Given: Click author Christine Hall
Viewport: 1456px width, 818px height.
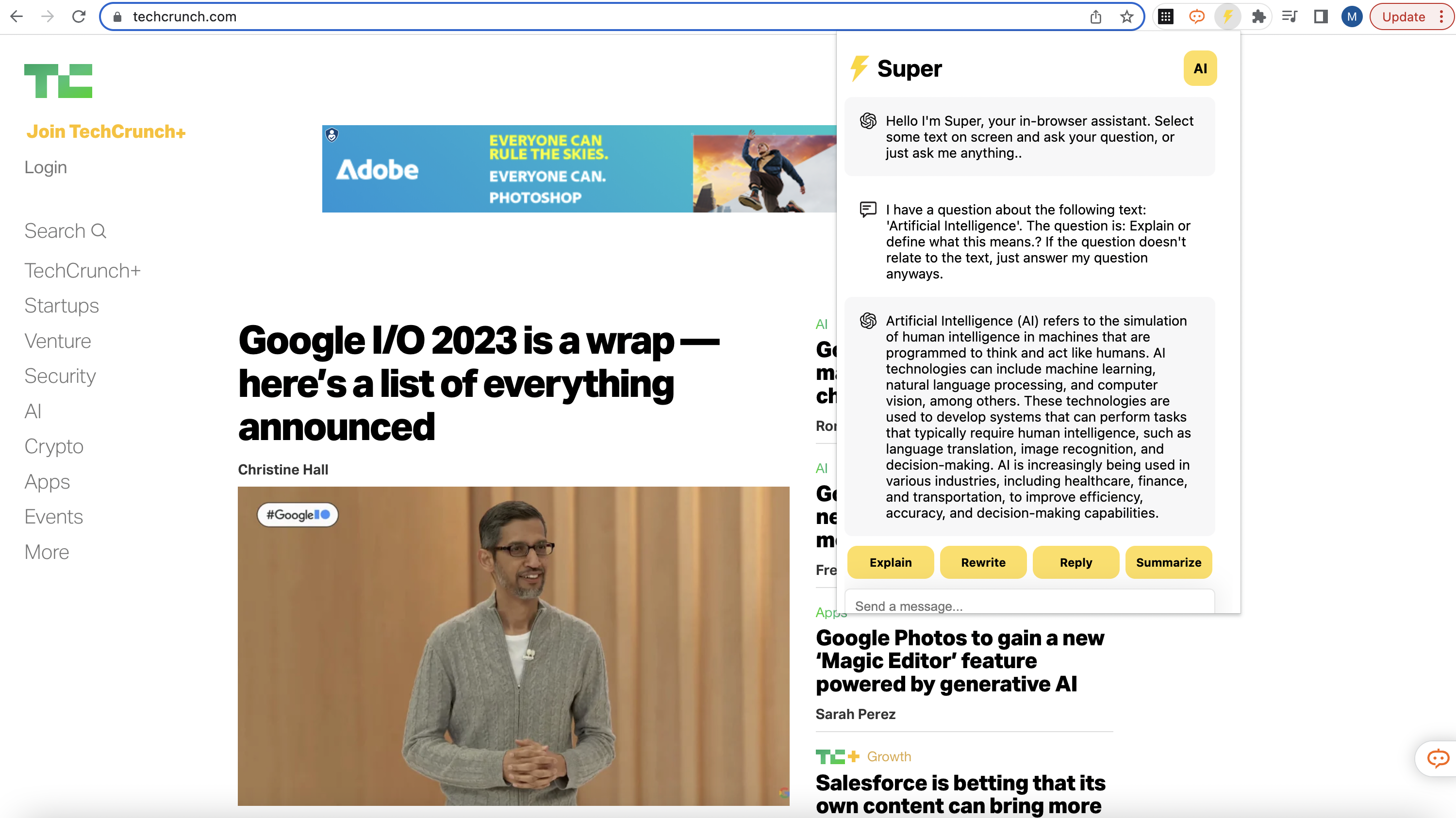Looking at the screenshot, I should point(282,470).
